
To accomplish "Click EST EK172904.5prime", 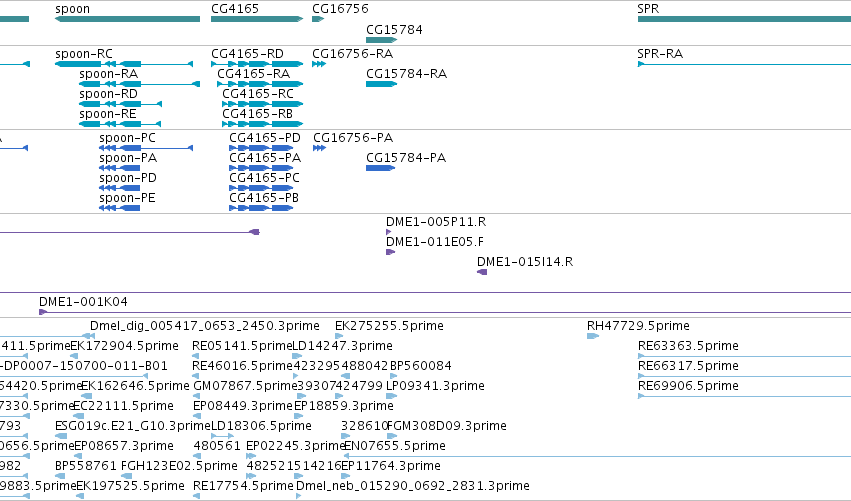I will [124, 346].
